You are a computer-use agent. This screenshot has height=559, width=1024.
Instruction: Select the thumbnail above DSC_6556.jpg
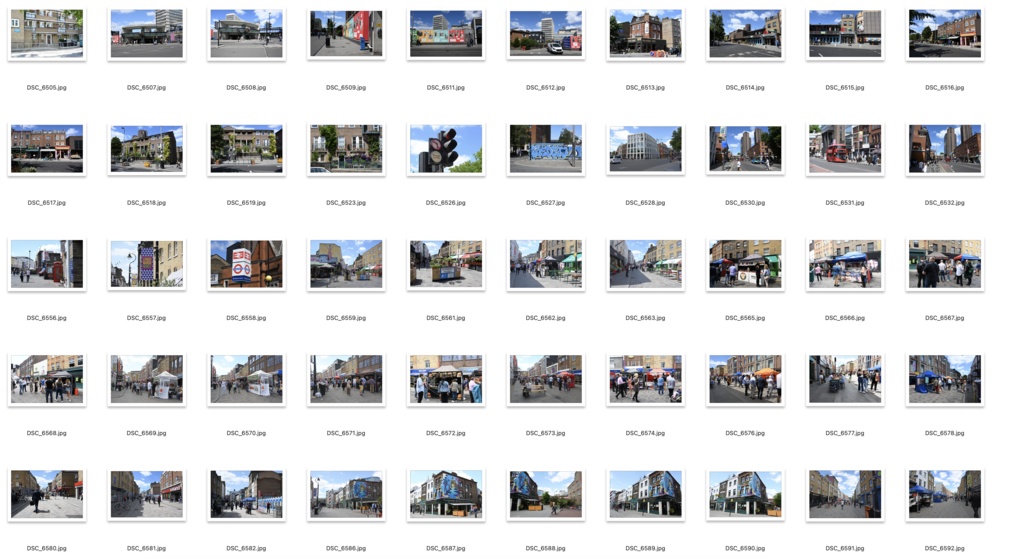[46, 264]
